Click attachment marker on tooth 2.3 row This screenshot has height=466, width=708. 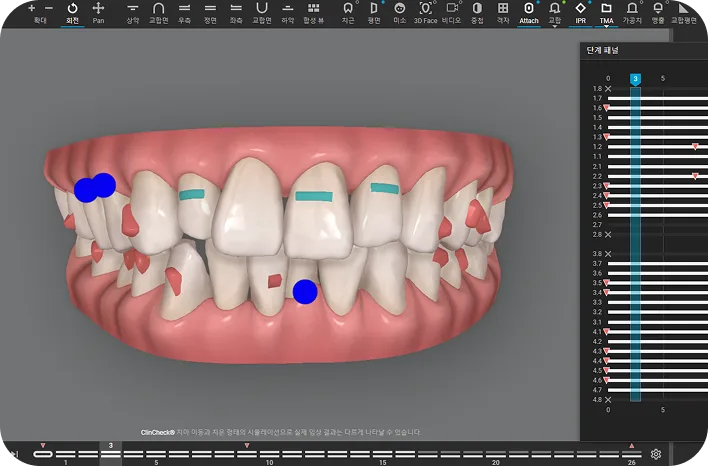click(x=606, y=186)
